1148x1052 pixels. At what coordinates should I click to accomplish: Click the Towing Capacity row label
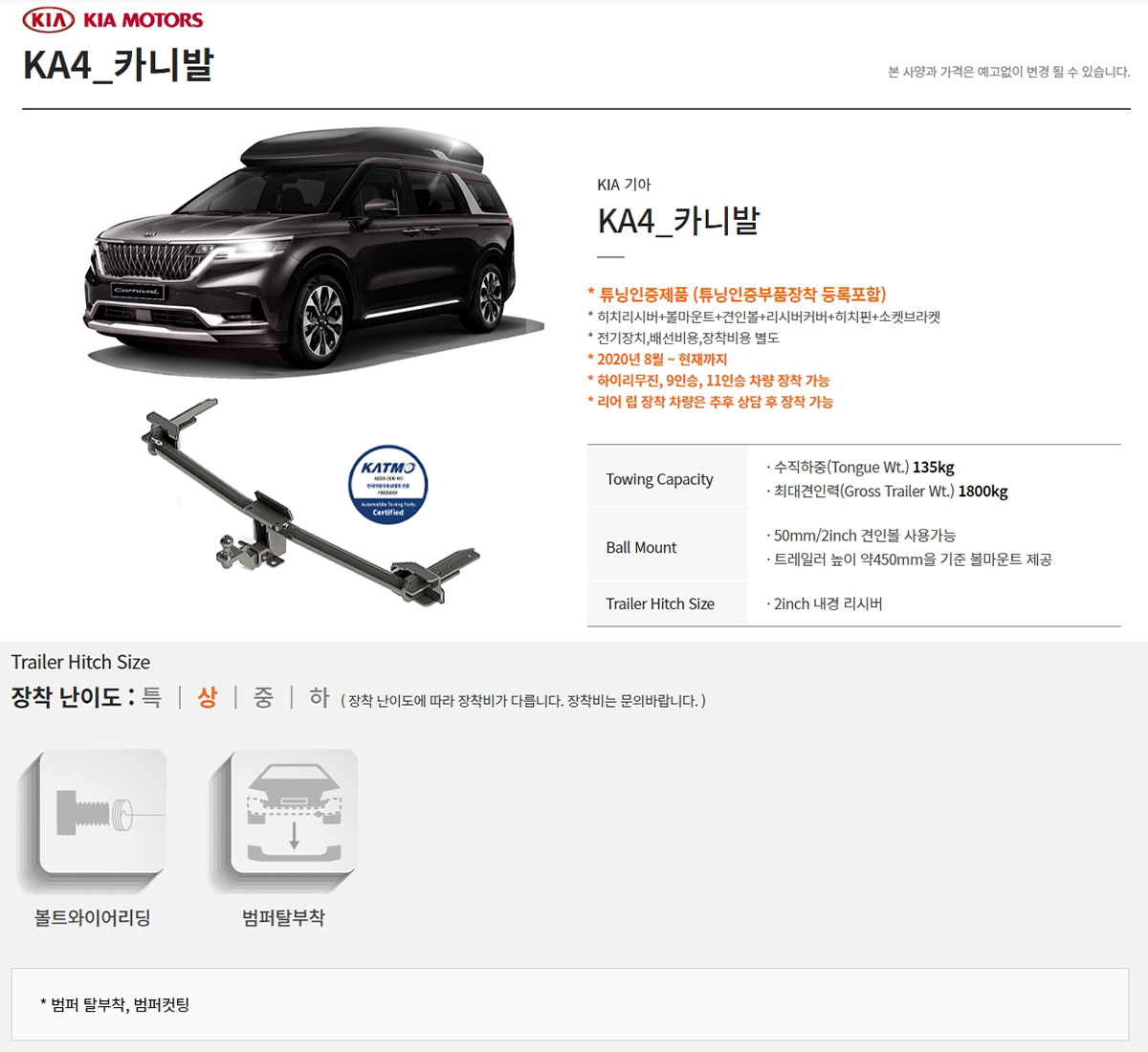coord(659,479)
